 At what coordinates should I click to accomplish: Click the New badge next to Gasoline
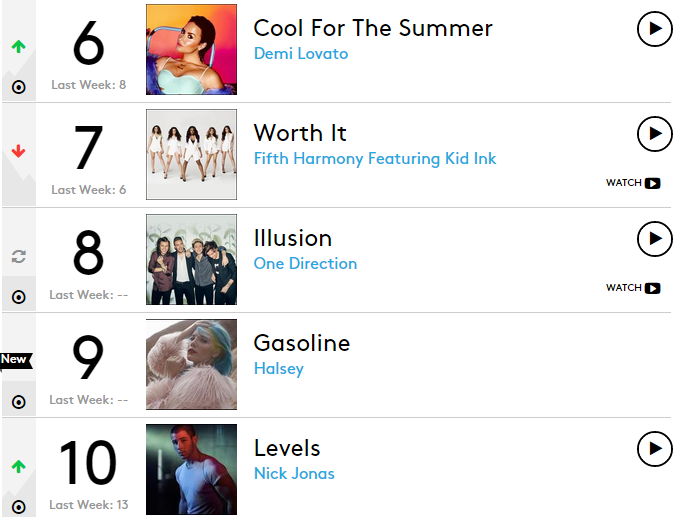(x=14, y=359)
